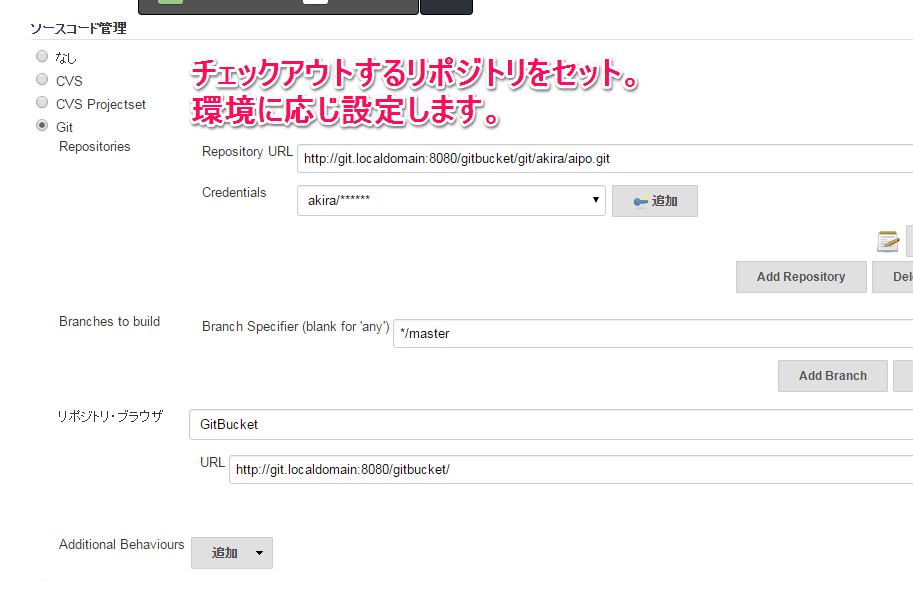This screenshot has height=591, width=913.
Task: Click the CVS Projectset label text
Action: (101, 104)
